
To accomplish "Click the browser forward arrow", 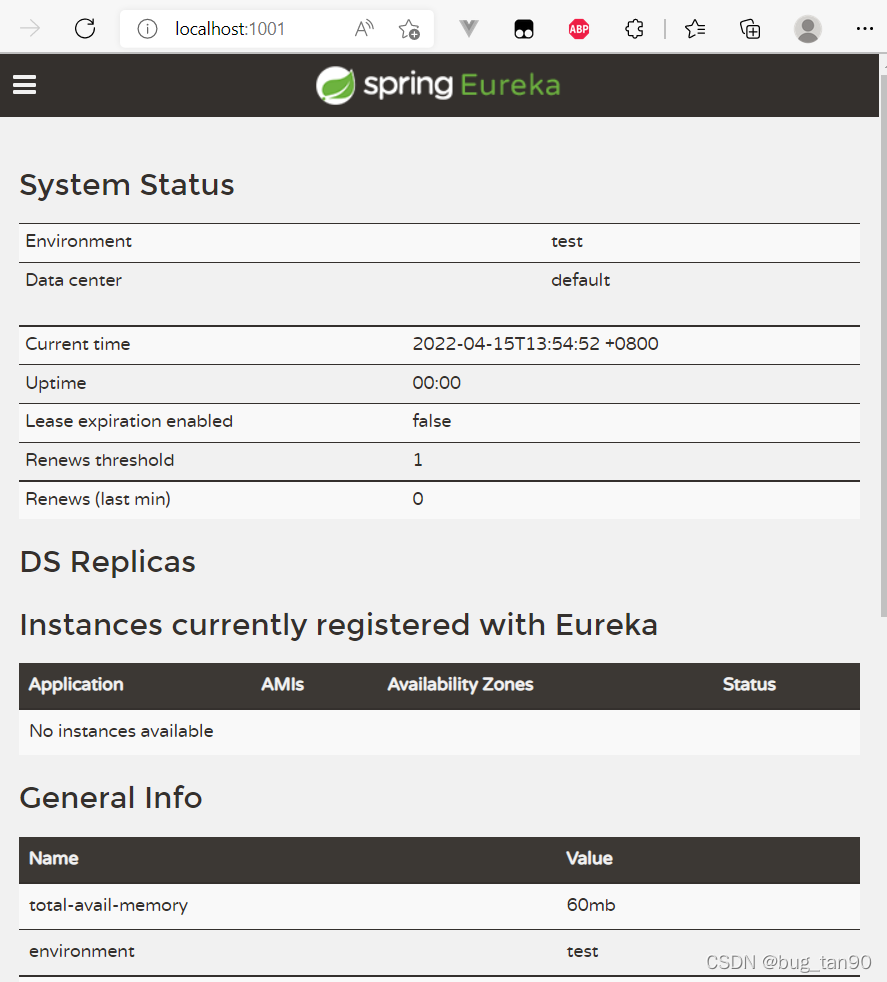I will [x=29, y=29].
